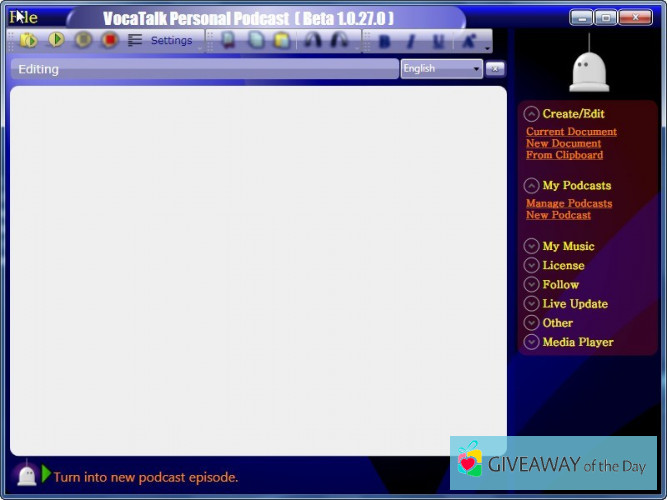This screenshot has height=500, width=667.
Task: Click the New Document link
Action: click(x=563, y=144)
